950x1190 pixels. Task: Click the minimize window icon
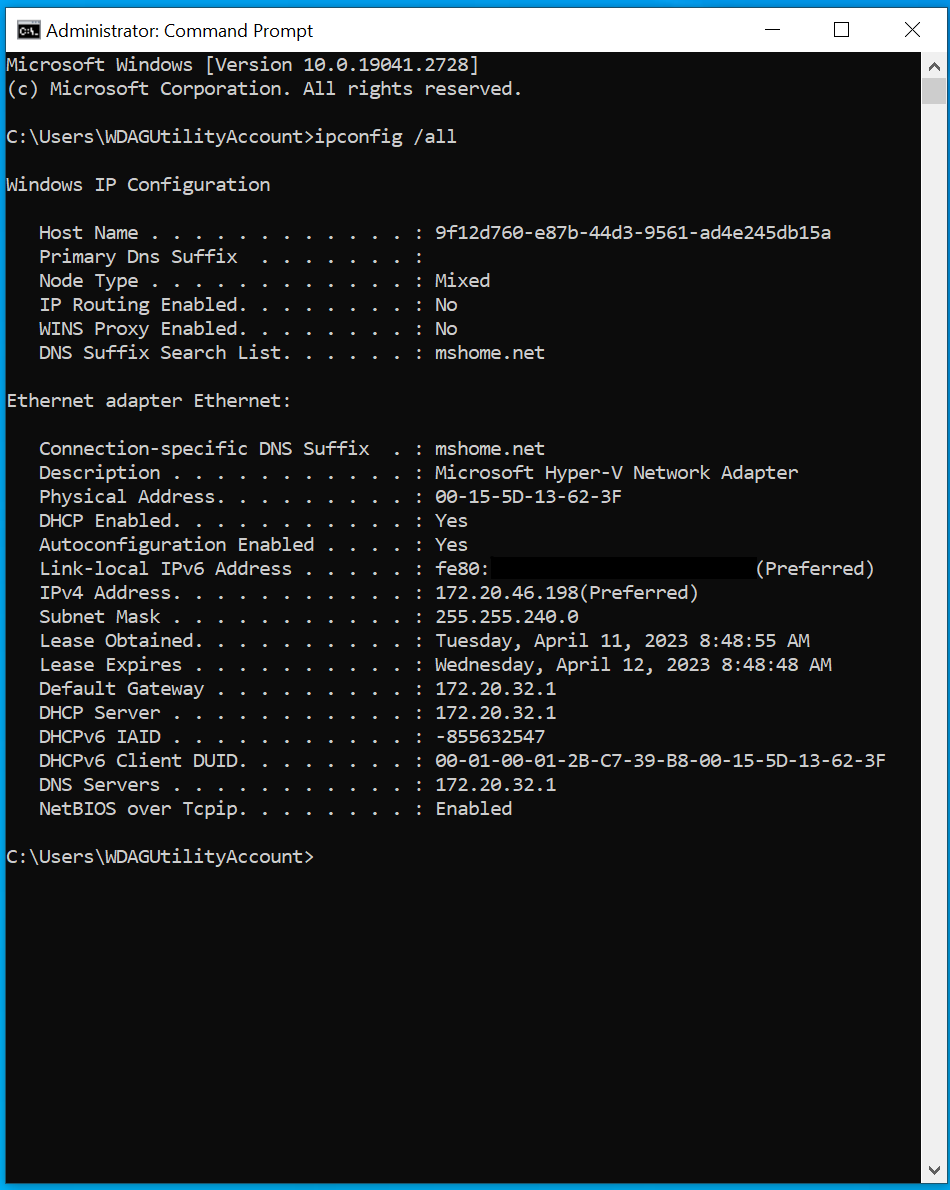pyautogui.click(x=772, y=30)
